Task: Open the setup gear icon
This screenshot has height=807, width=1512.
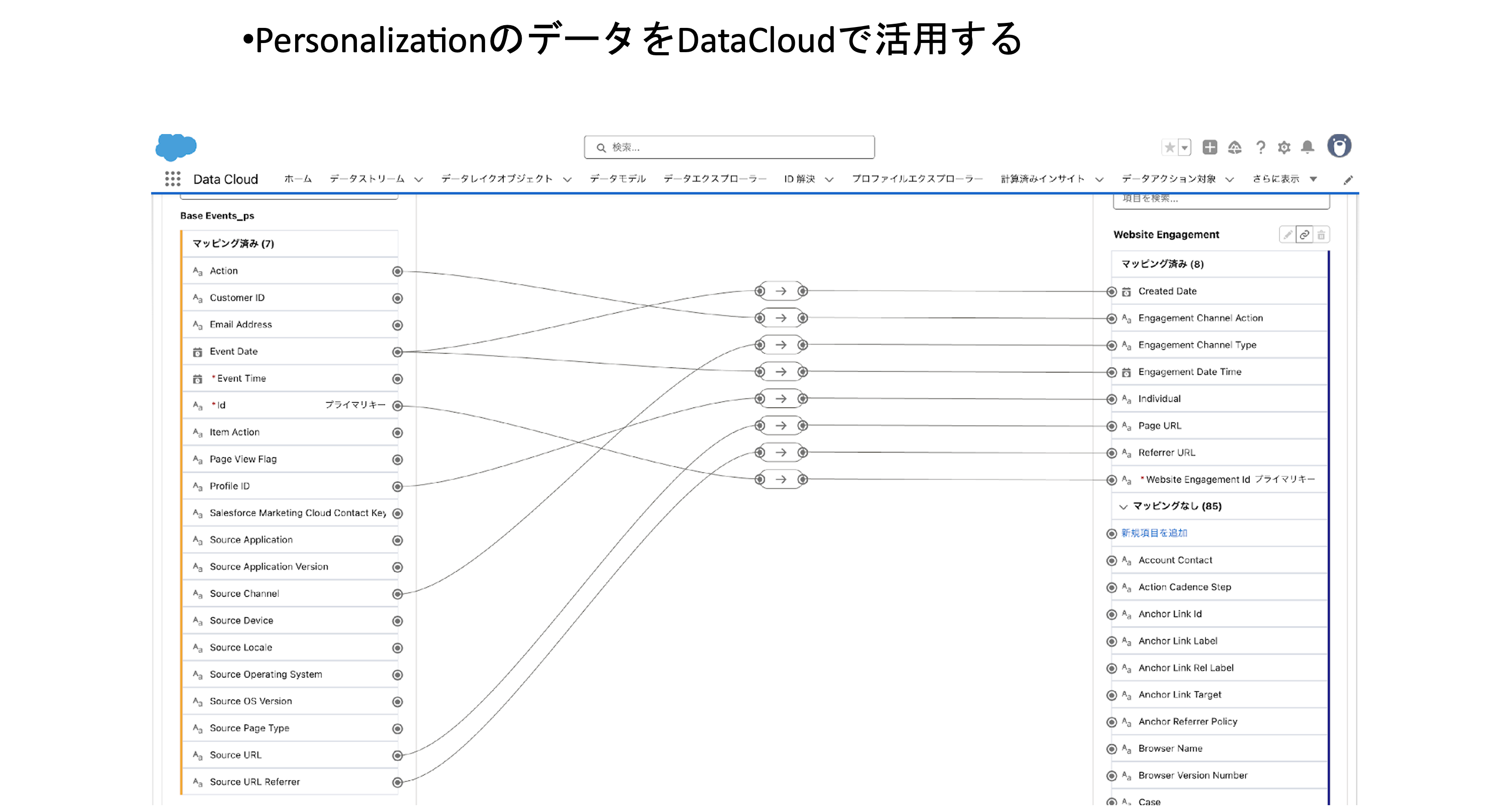Action: tap(1284, 147)
